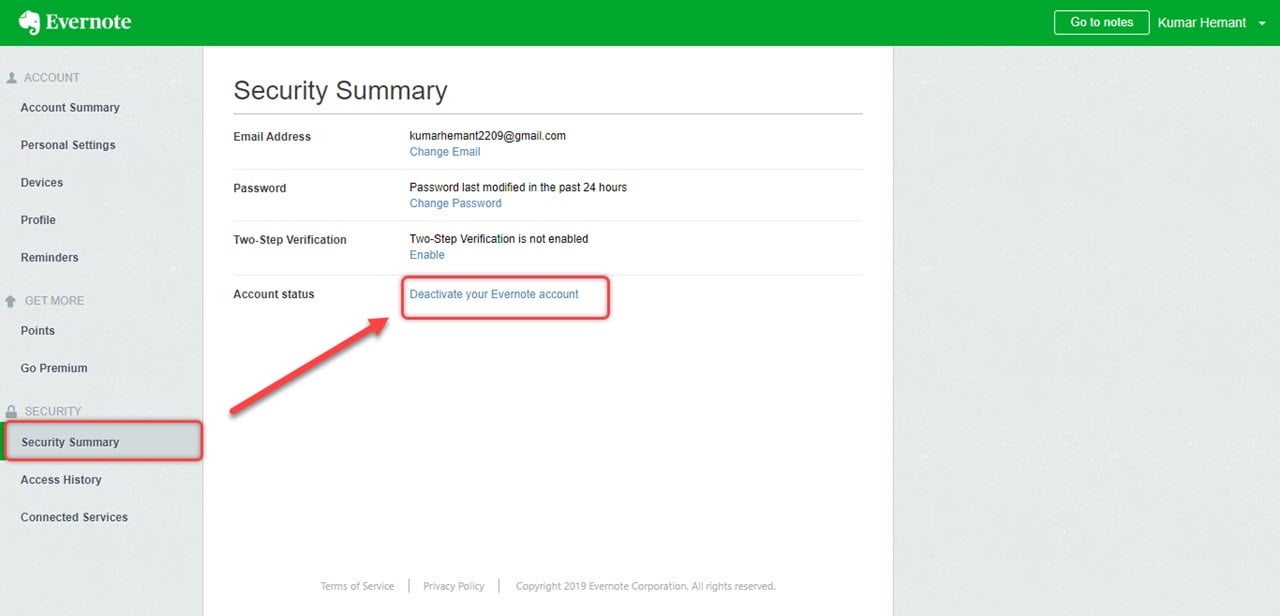Screen dimensions: 1280x616
Task: Select Go Premium in the sidebar
Action: 54,368
